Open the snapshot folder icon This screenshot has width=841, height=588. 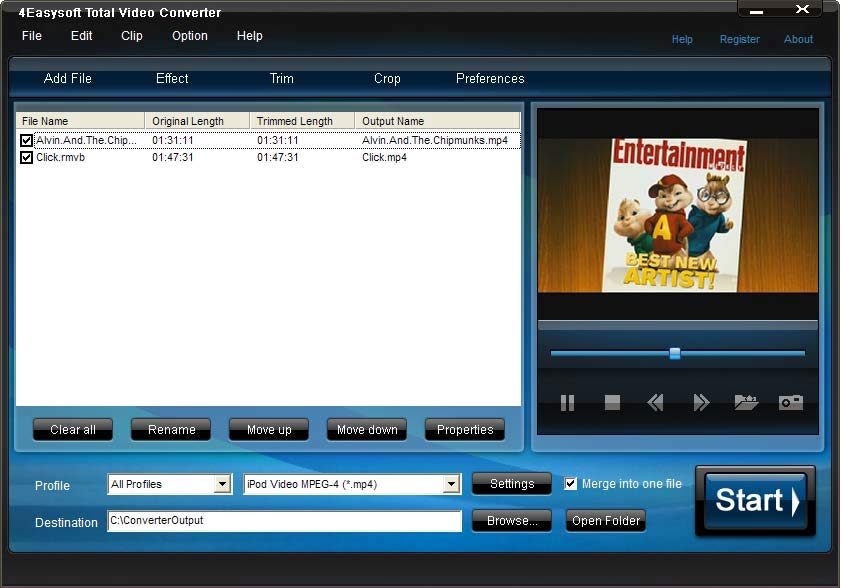[746, 403]
